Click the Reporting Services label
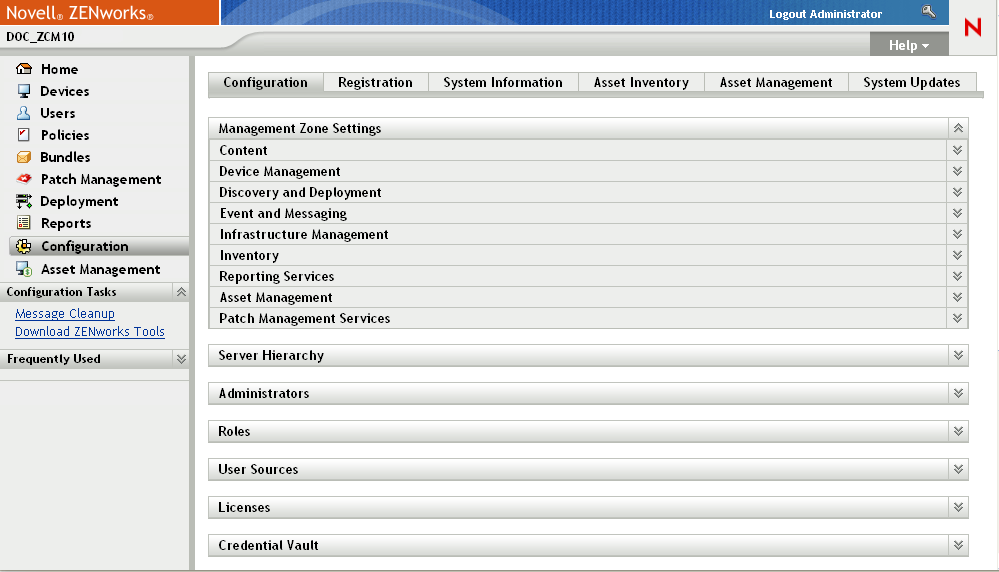Viewport: 999px width, 572px height. [x=277, y=276]
